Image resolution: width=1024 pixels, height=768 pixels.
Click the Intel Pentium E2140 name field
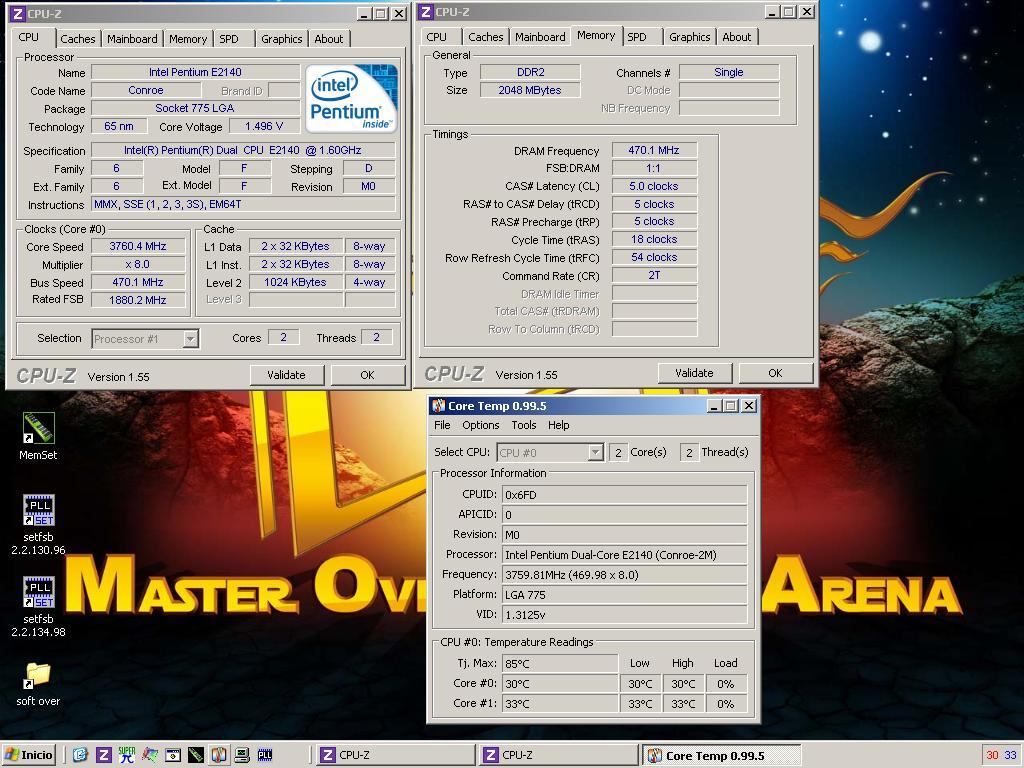[195, 72]
